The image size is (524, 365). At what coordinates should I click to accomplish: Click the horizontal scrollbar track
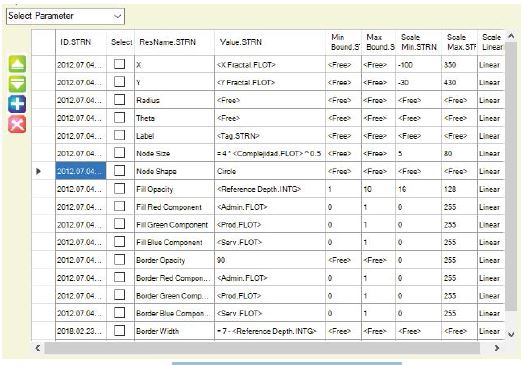[262, 348]
